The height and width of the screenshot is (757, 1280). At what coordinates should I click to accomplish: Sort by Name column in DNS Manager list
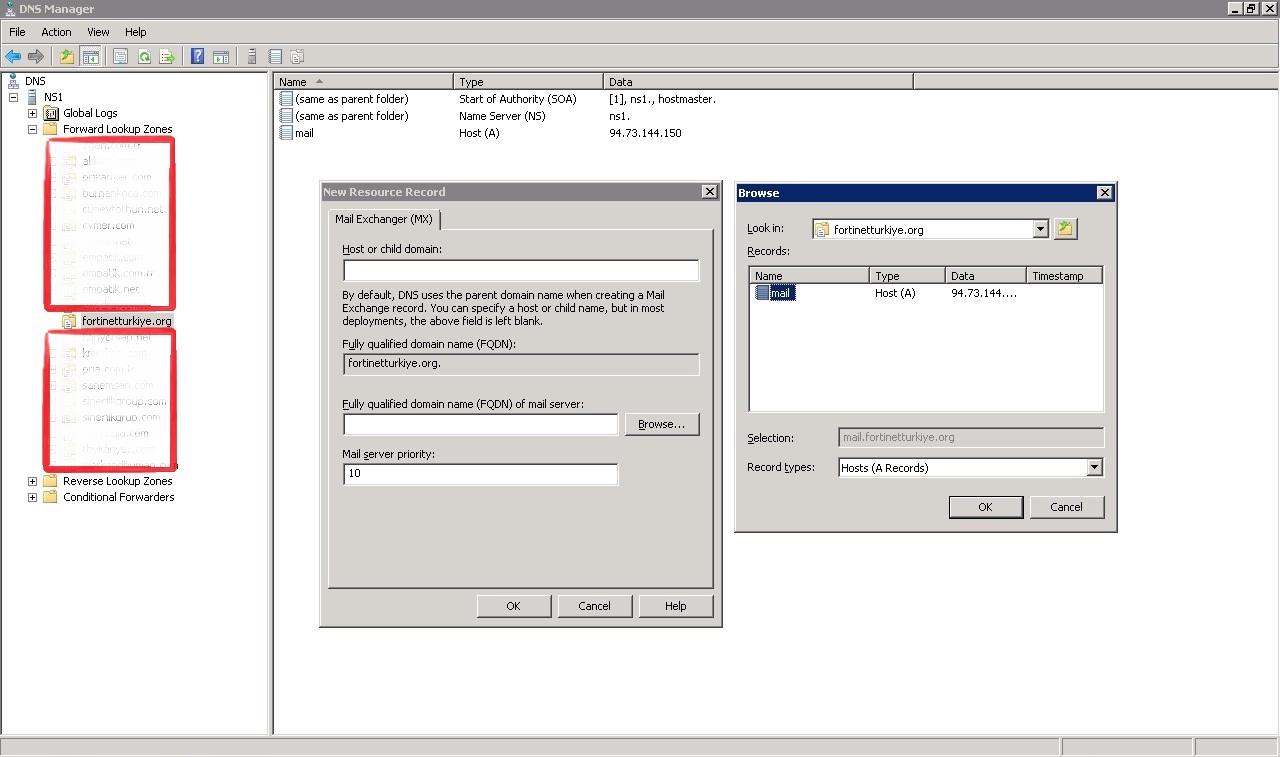click(x=364, y=82)
